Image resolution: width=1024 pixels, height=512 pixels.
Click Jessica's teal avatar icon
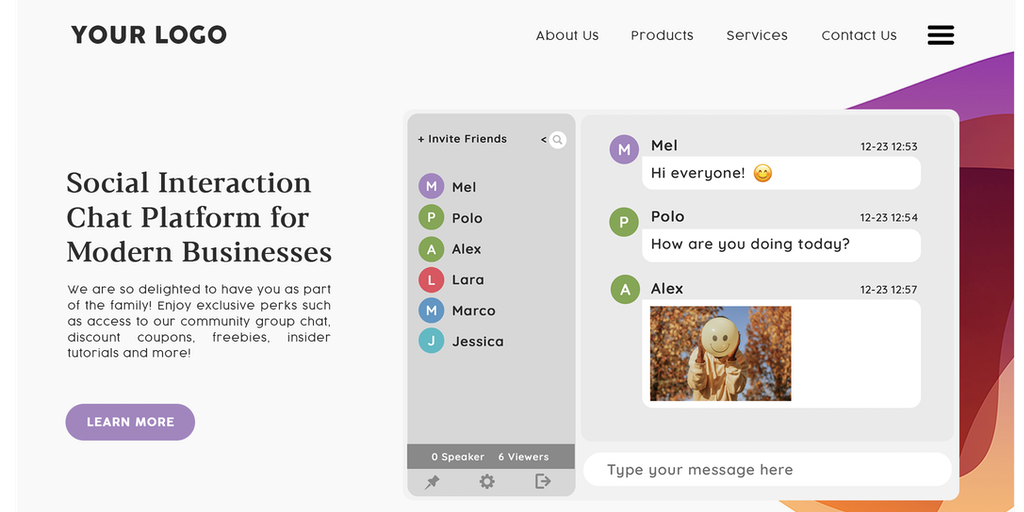point(431,341)
